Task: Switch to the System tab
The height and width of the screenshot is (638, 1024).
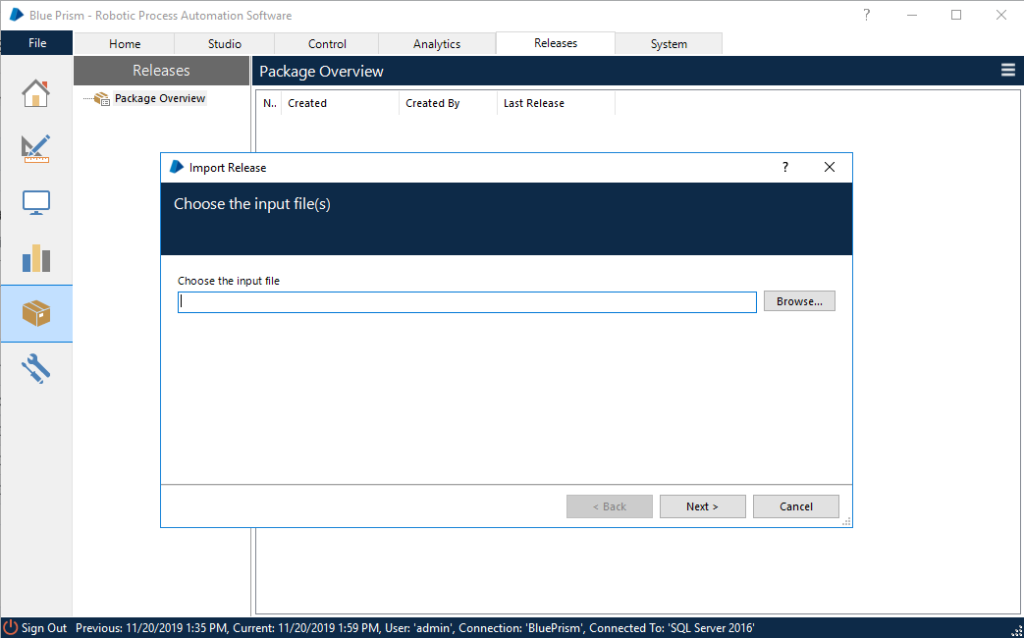Action: (x=669, y=44)
